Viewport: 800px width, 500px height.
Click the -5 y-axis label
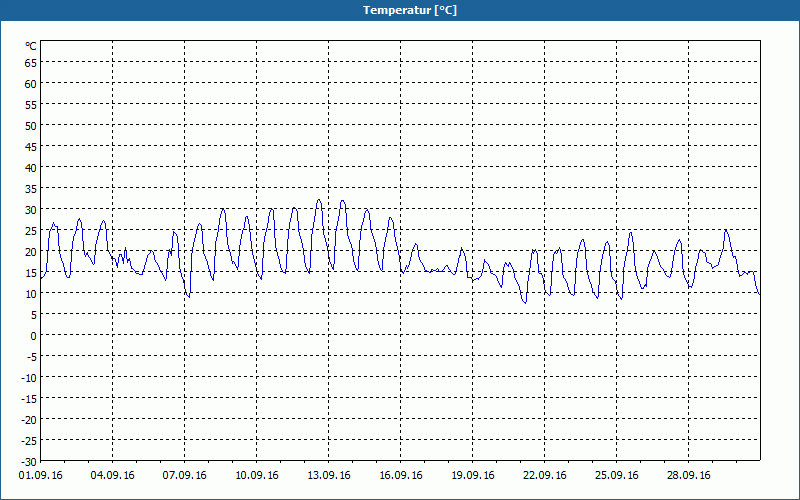tap(32, 357)
